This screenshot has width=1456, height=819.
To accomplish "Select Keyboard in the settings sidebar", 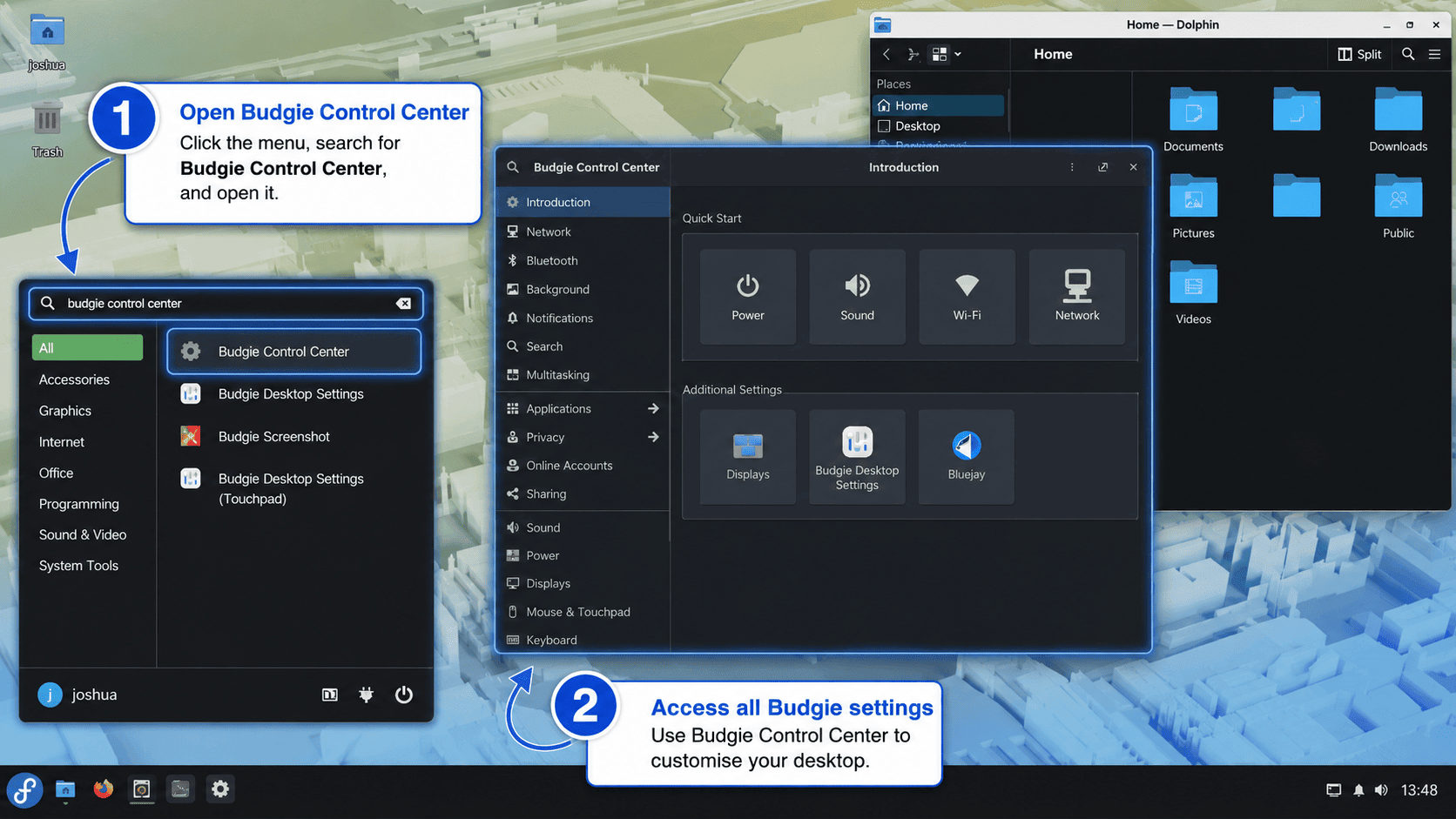I will (583, 640).
